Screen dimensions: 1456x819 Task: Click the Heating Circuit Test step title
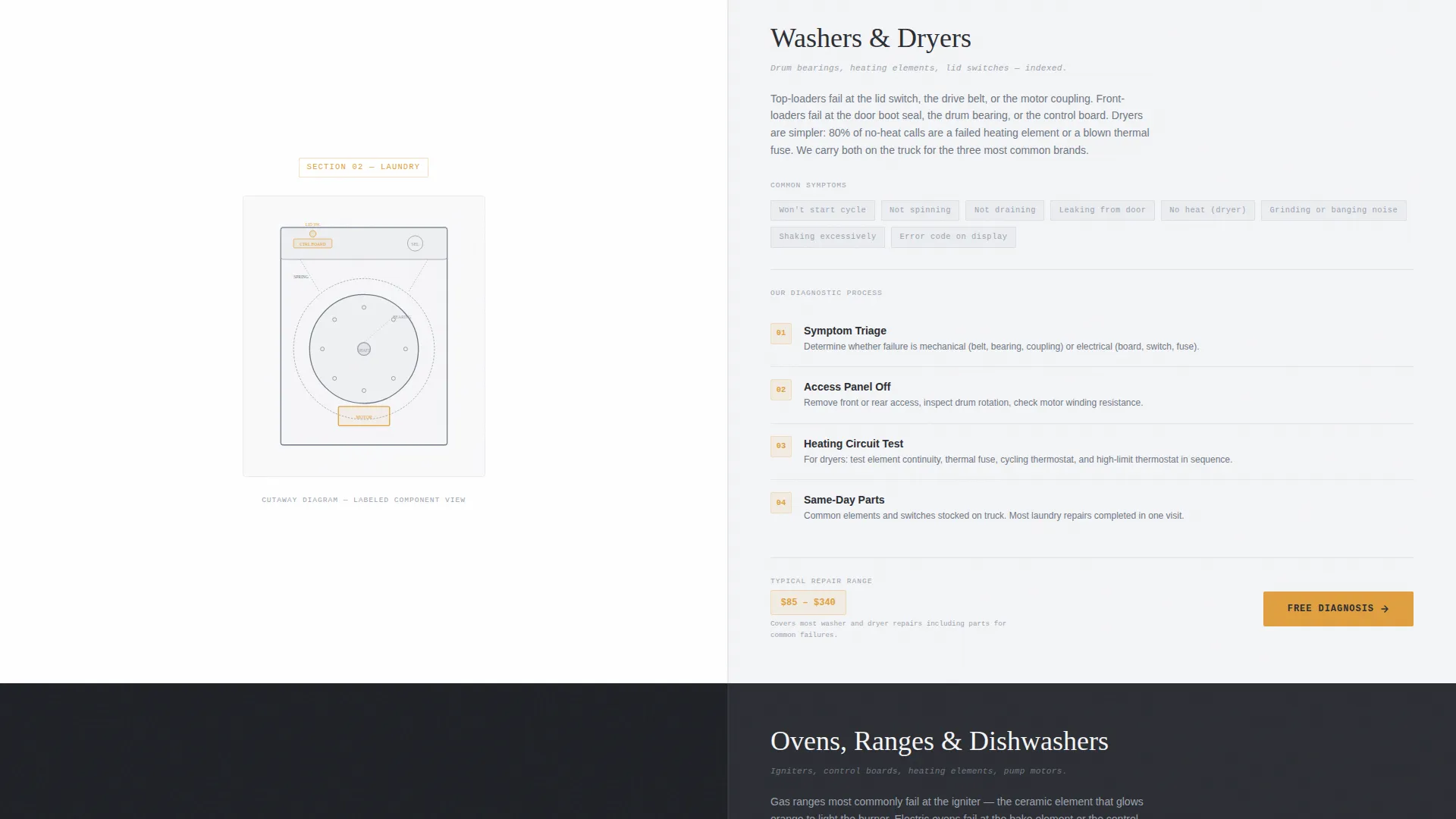[853, 444]
